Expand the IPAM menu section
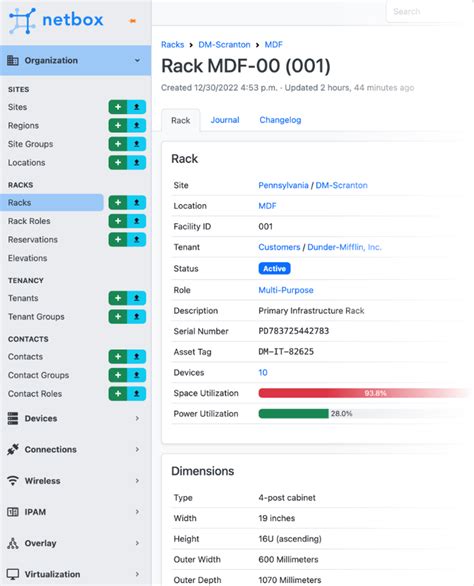Screen dimensions: 474x586 [76, 512]
